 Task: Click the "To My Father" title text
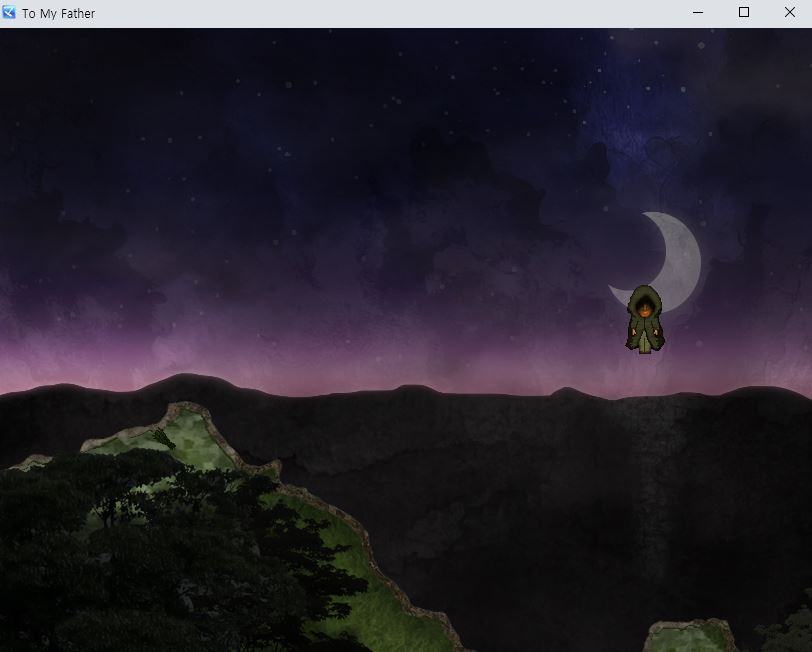coord(59,13)
